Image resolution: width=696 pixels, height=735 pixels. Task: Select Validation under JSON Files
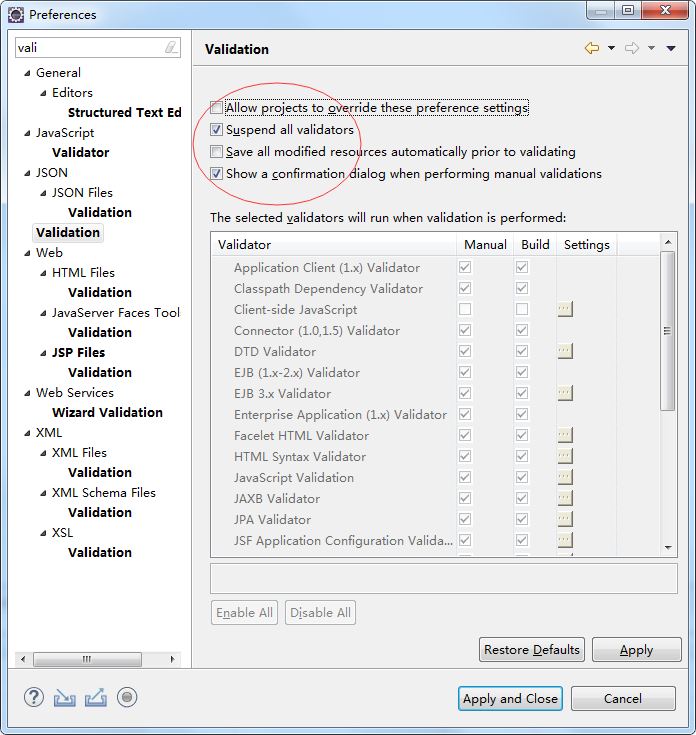click(x=100, y=212)
